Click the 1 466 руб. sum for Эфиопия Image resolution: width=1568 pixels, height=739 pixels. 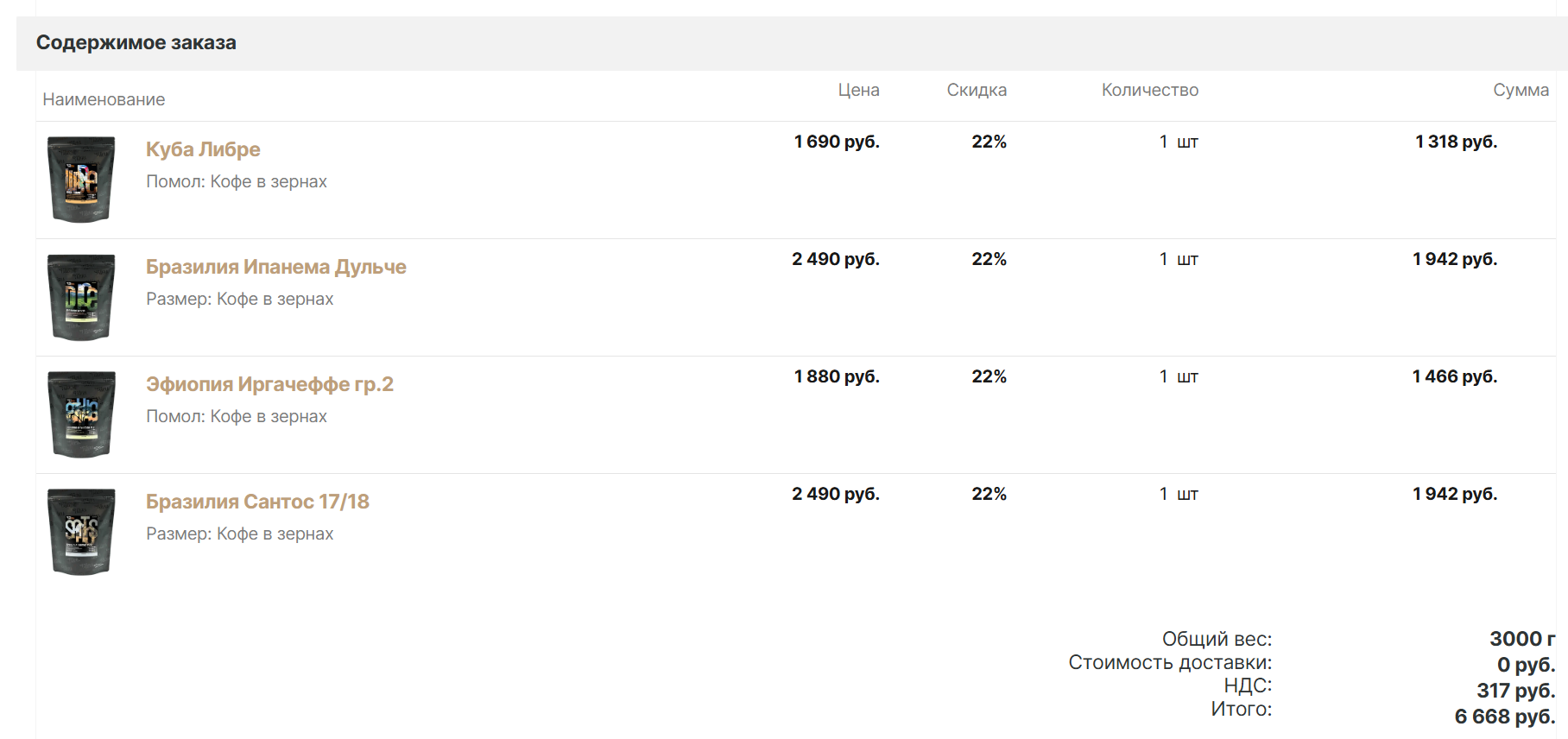pos(1455,376)
